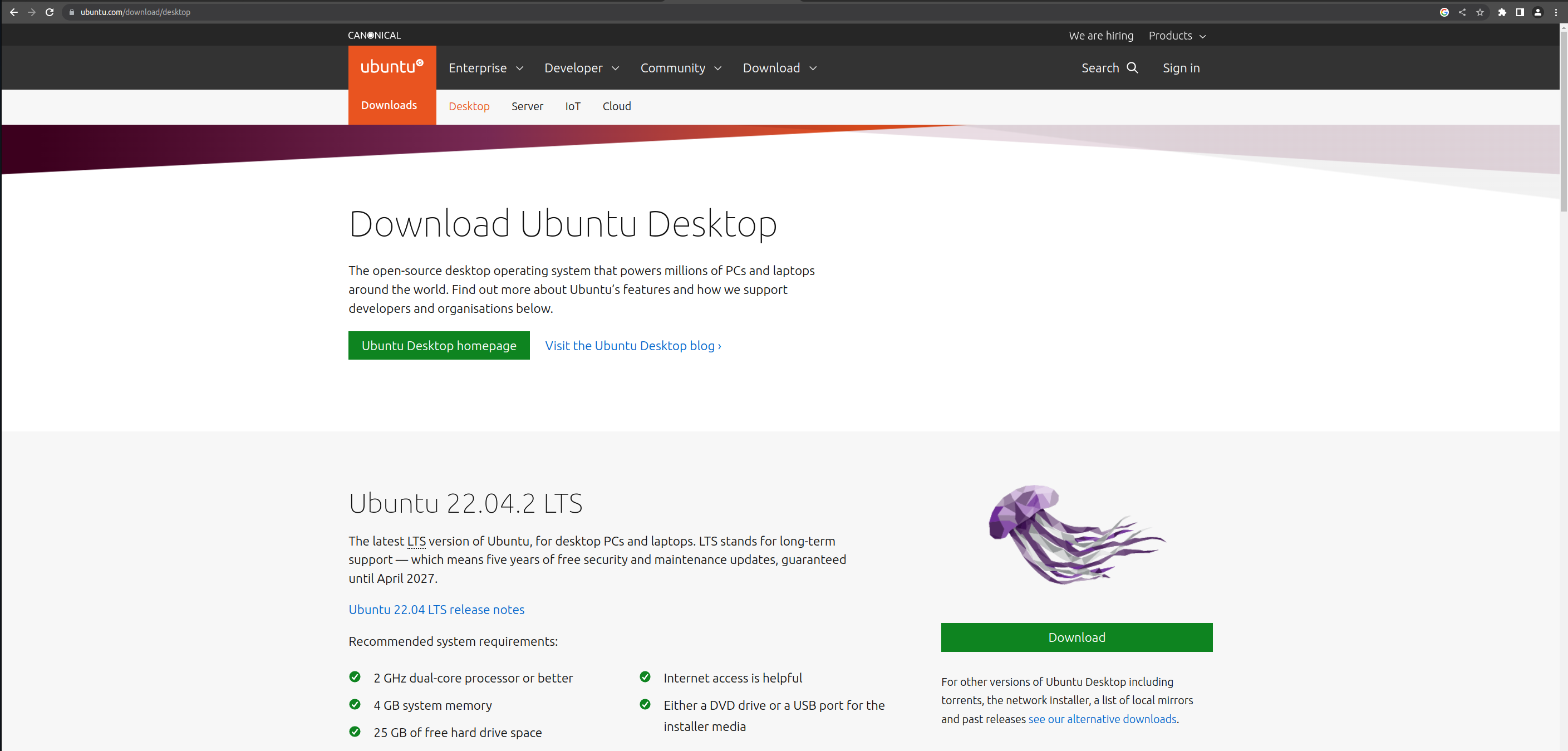Click Sign in
The image size is (1568, 751).
(x=1181, y=68)
